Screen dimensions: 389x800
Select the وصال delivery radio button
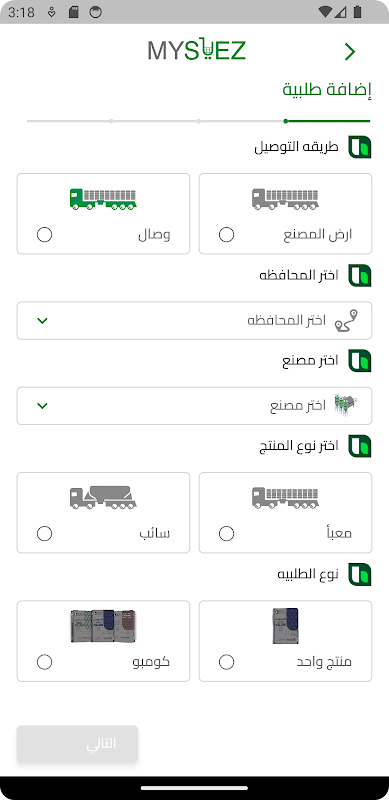44,235
